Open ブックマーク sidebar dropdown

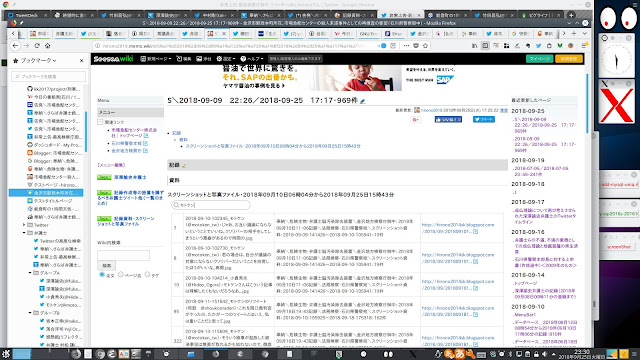pyautogui.click(x=38, y=60)
